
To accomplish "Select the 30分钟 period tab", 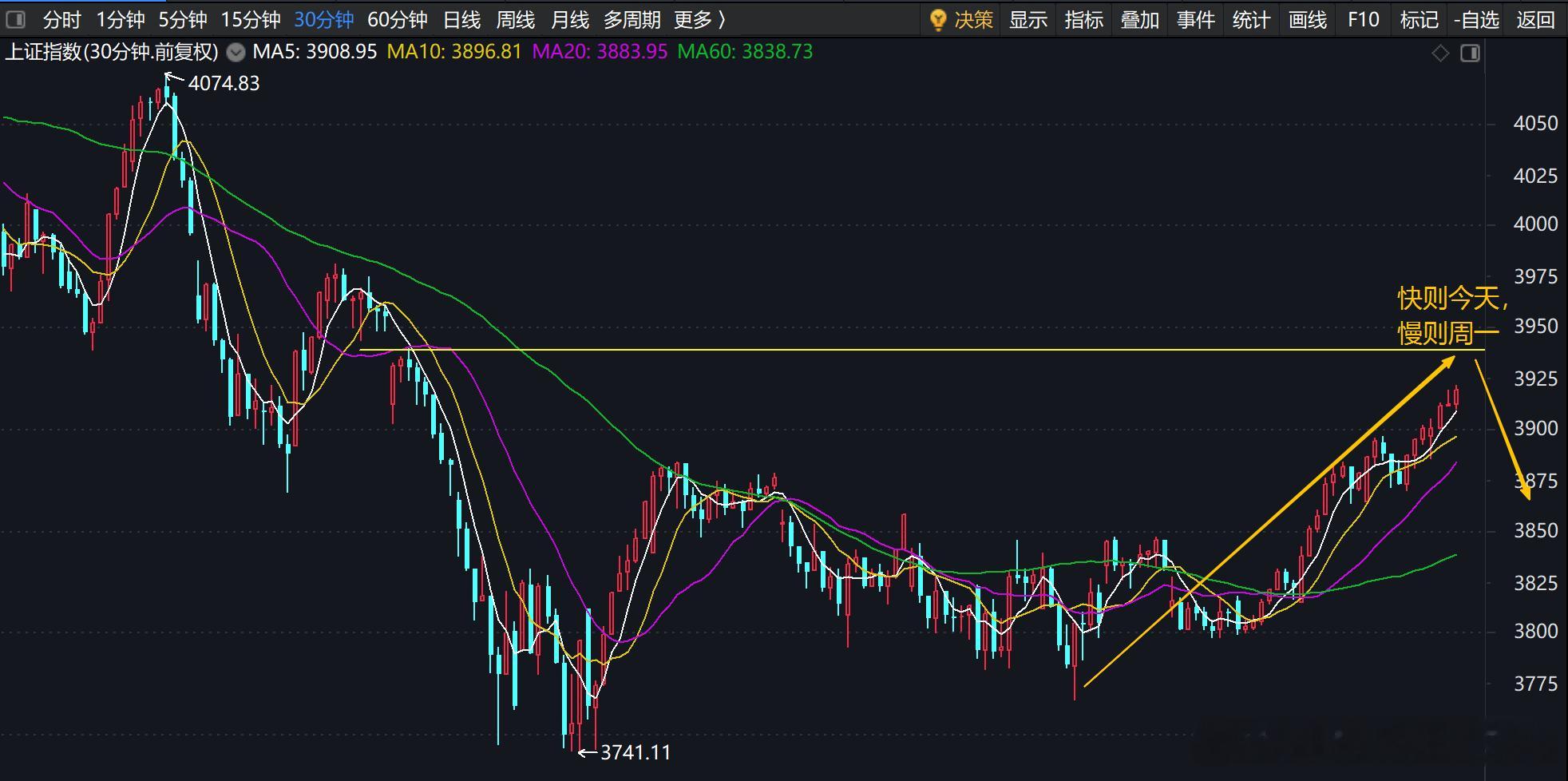I will click(x=323, y=19).
